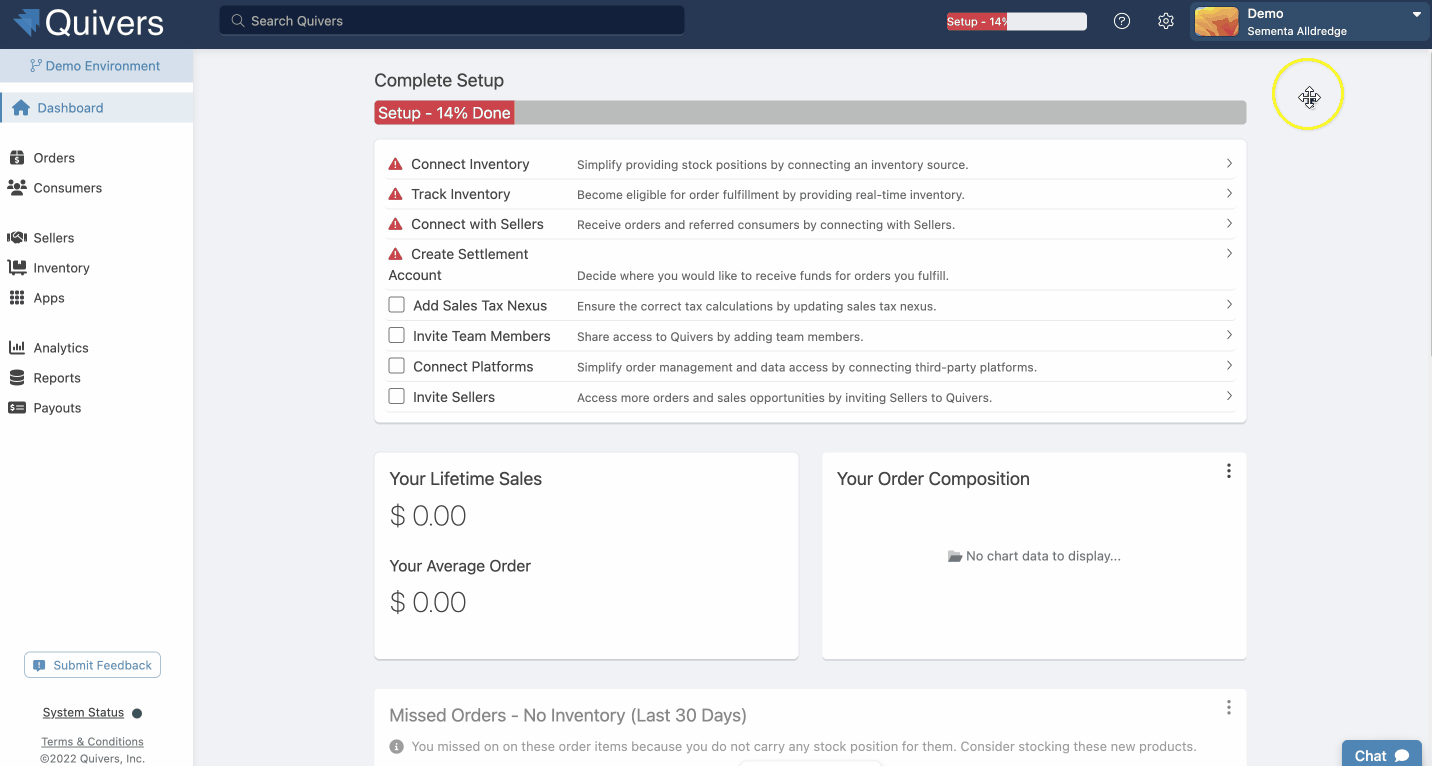
Task: Check the Add Sales Tax Nexus checkbox
Action: coord(397,305)
